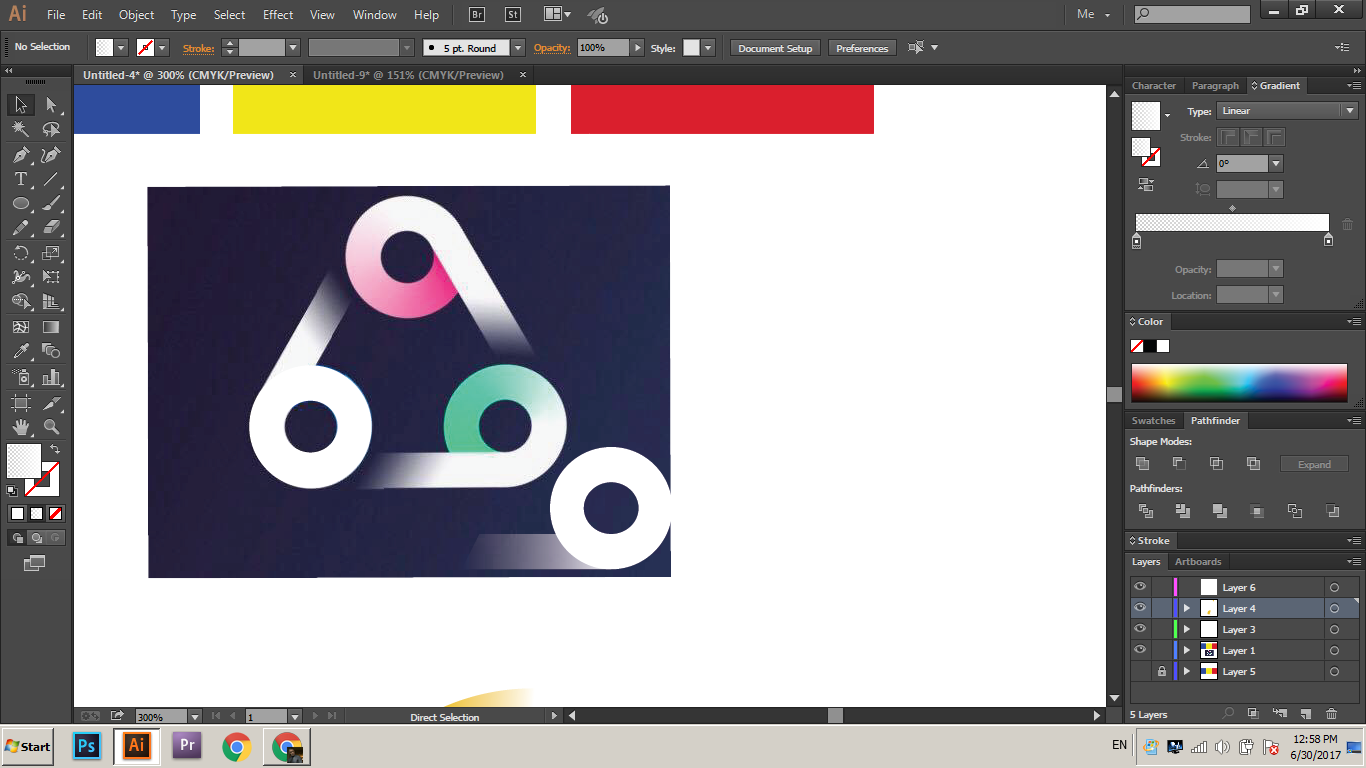The width and height of the screenshot is (1366, 768).
Task: Click the color spectrum bar in Color panel
Action: point(1239,383)
